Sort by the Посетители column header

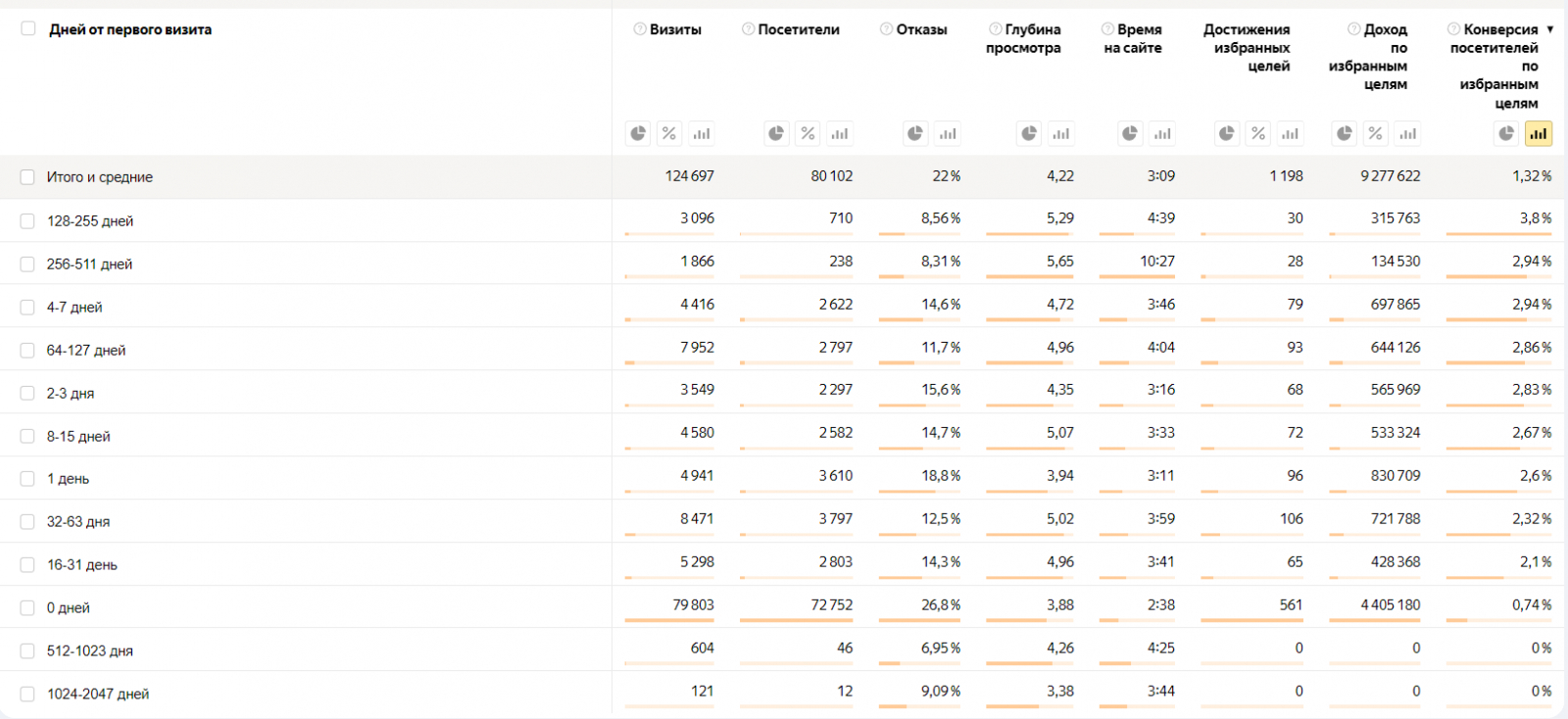(x=798, y=29)
